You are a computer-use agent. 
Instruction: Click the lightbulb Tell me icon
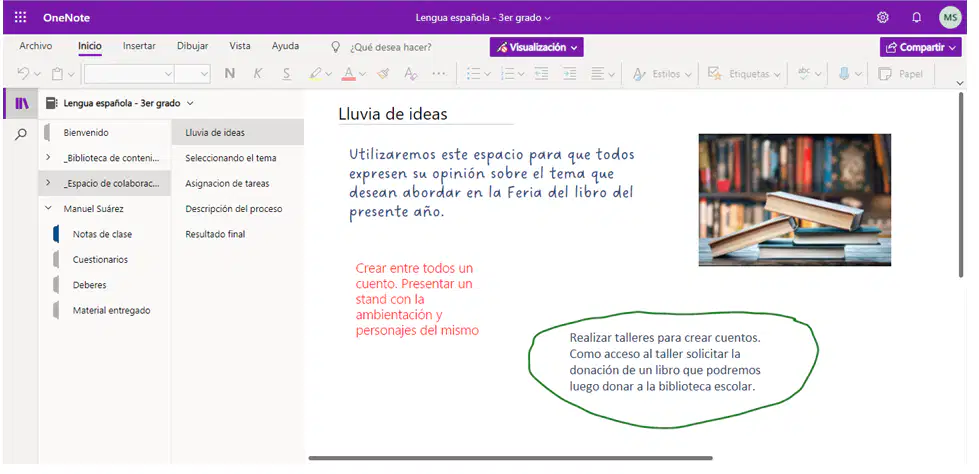pyautogui.click(x=336, y=47)
